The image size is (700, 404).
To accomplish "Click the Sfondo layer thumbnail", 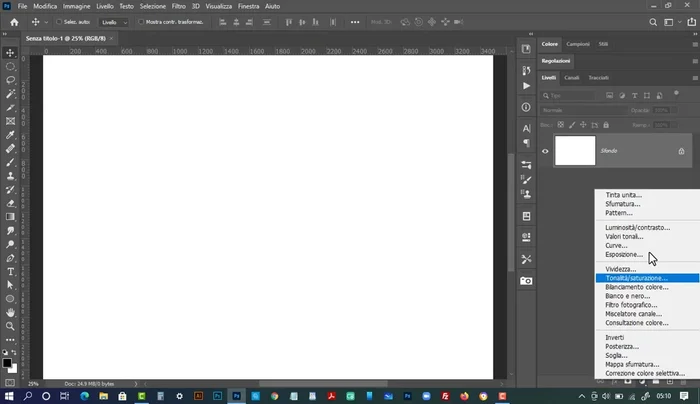I will [574, 151].
